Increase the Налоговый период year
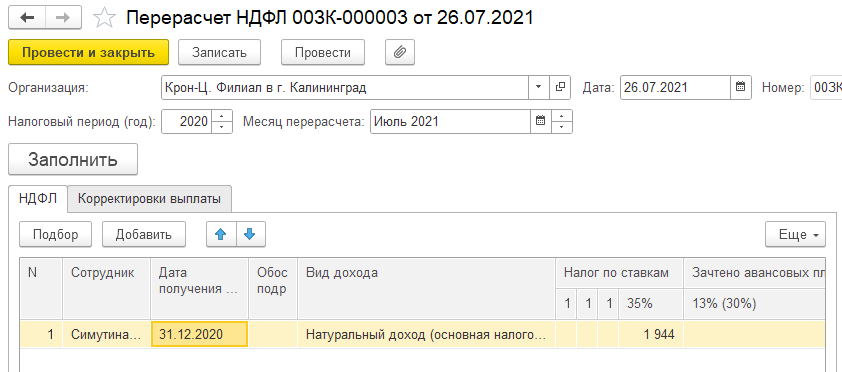This screenshot has width=842, height=372. coord(222,115)
